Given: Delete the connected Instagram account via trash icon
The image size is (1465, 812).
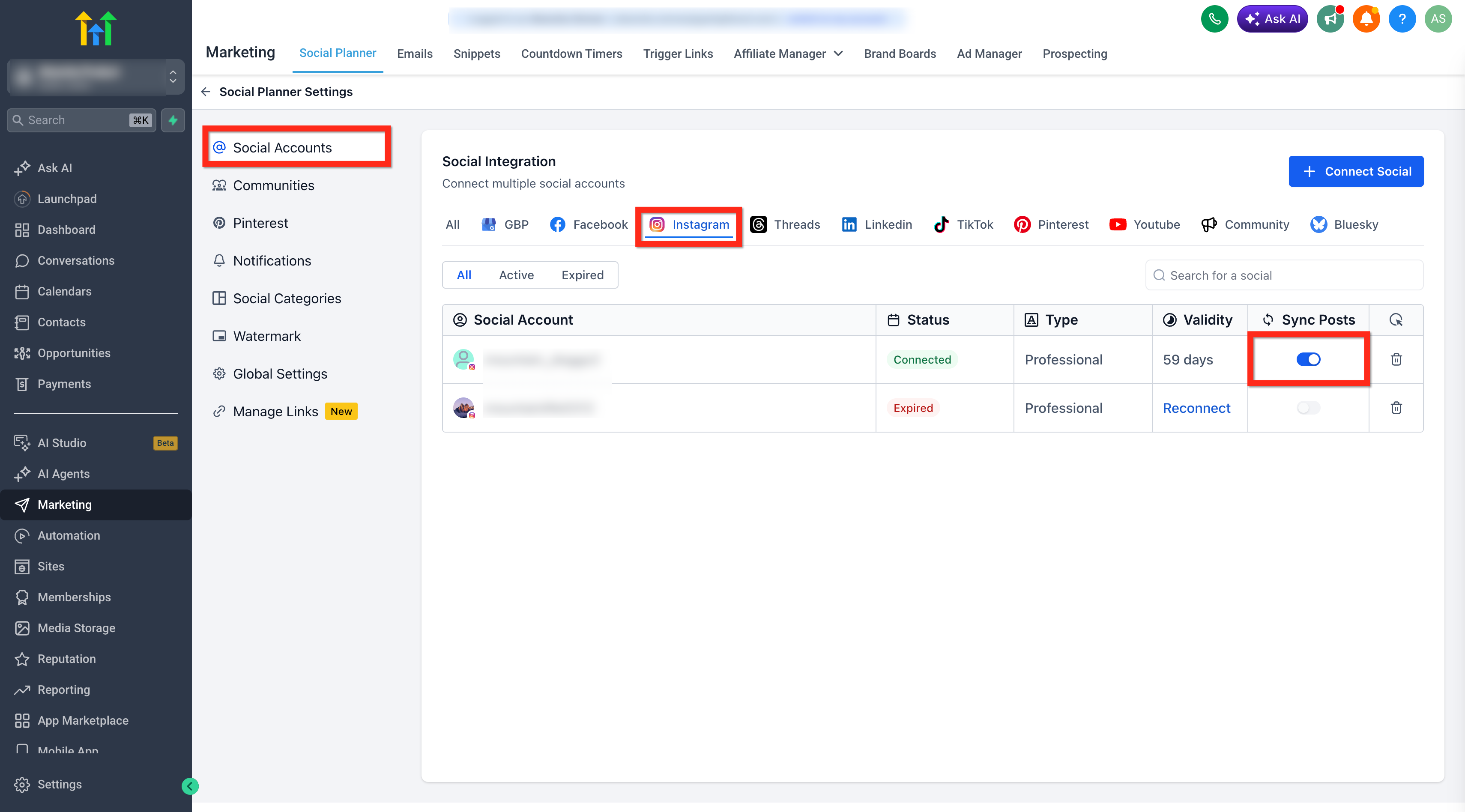Looking at the screenshot, I should coord(1396,359).
